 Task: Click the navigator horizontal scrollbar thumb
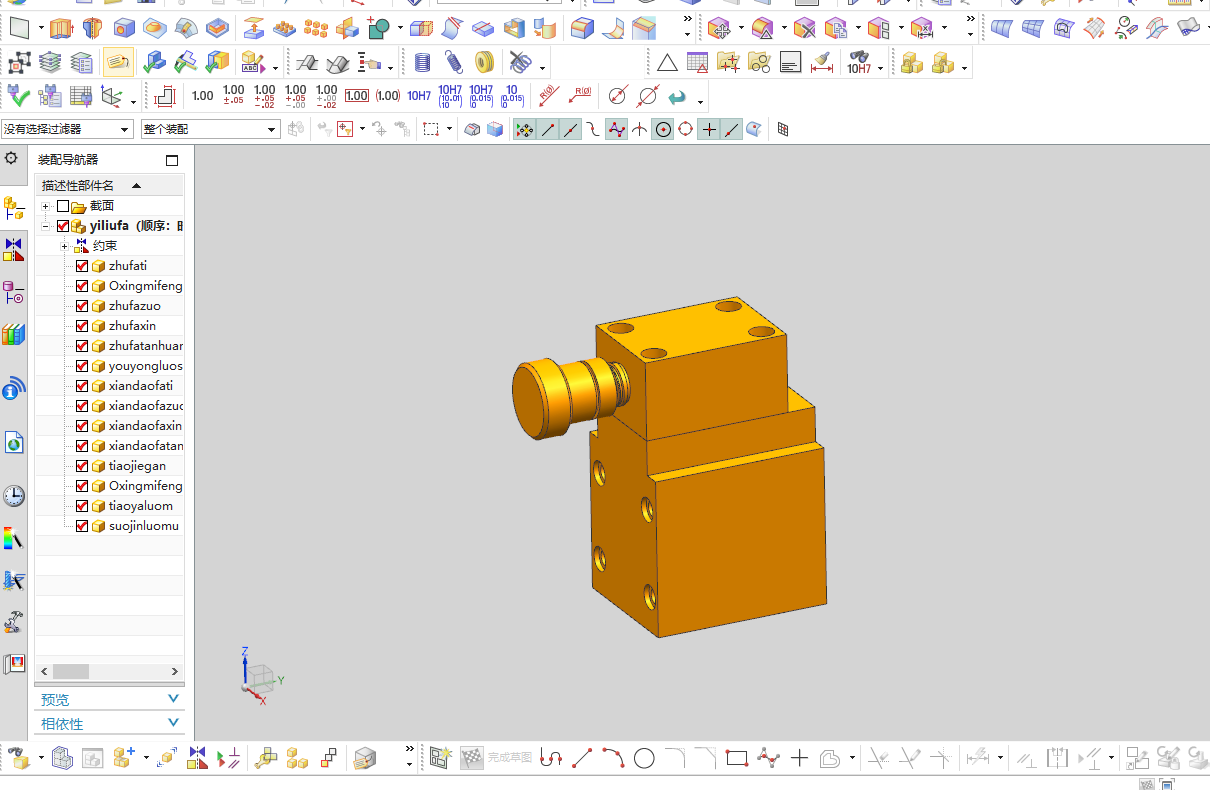[x=71, y=672]
